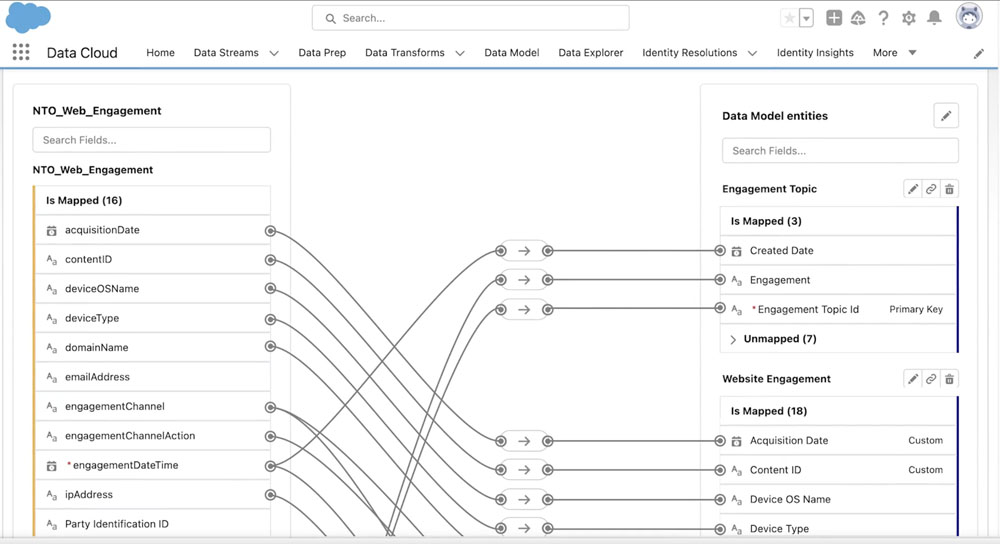Select the Engagement target field
1000x544 pixels.
[839, 280]
